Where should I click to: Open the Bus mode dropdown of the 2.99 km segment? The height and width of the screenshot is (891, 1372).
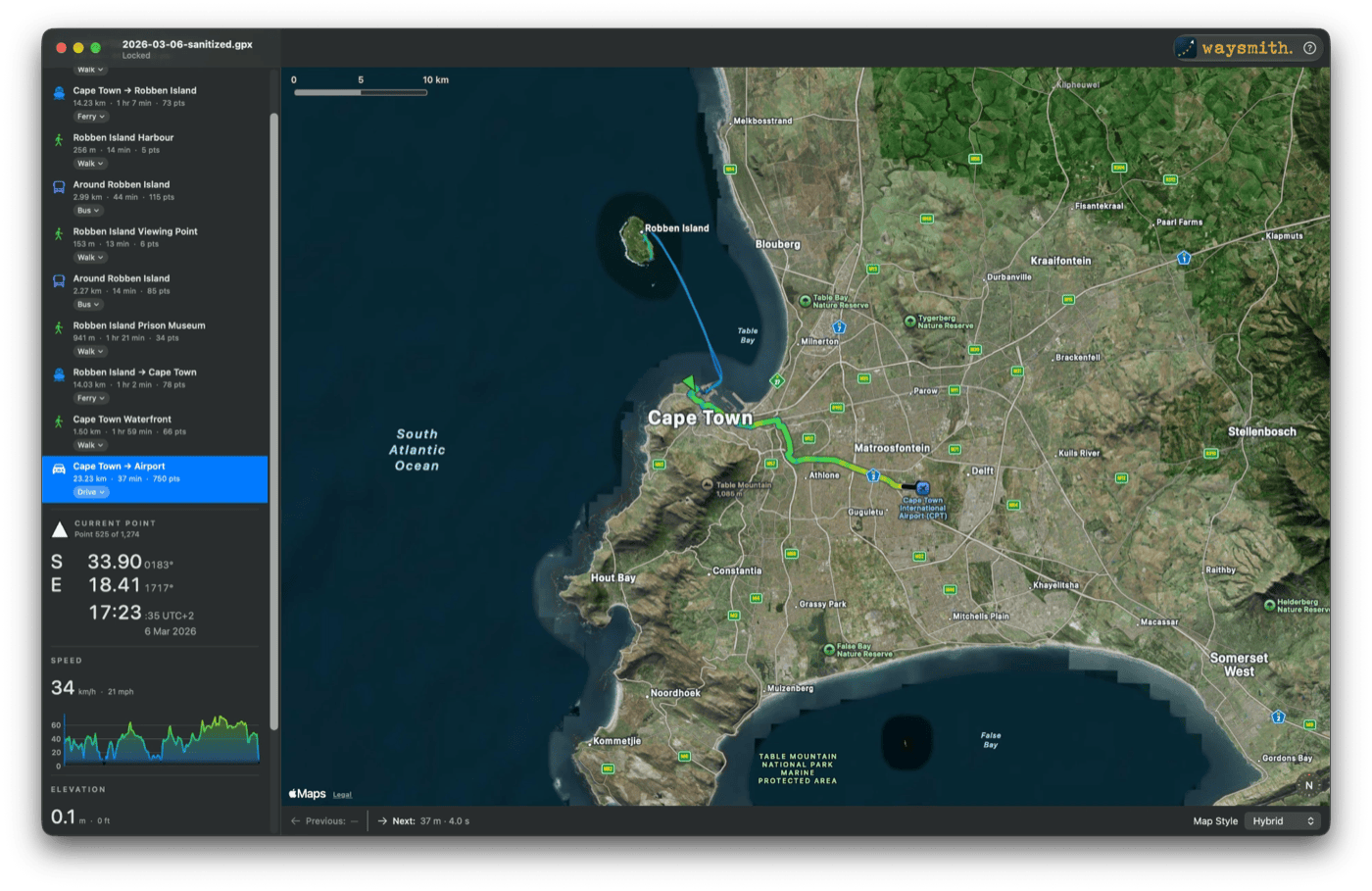click(x=88, y=211)
